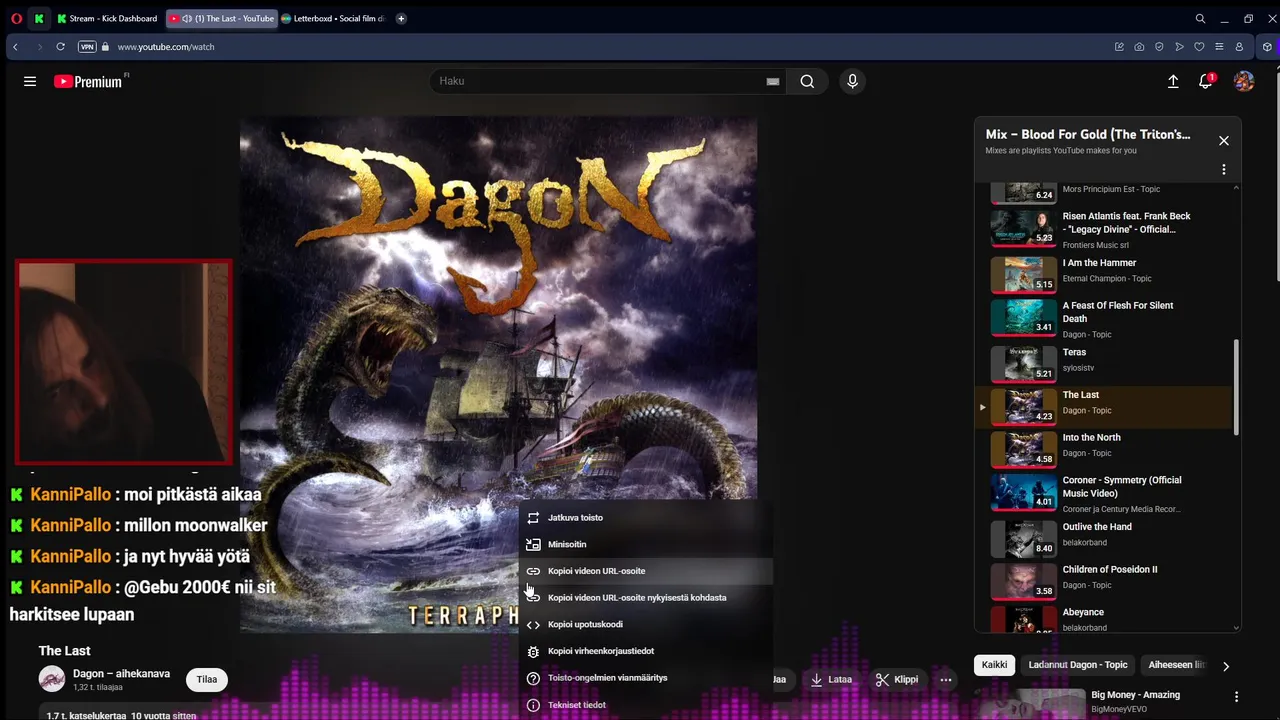Image resolution: width=1280 pixels, height=720 pixels.
Task: Select Kopioi upotuskoodi menu entry
Action: coord(645,624)
